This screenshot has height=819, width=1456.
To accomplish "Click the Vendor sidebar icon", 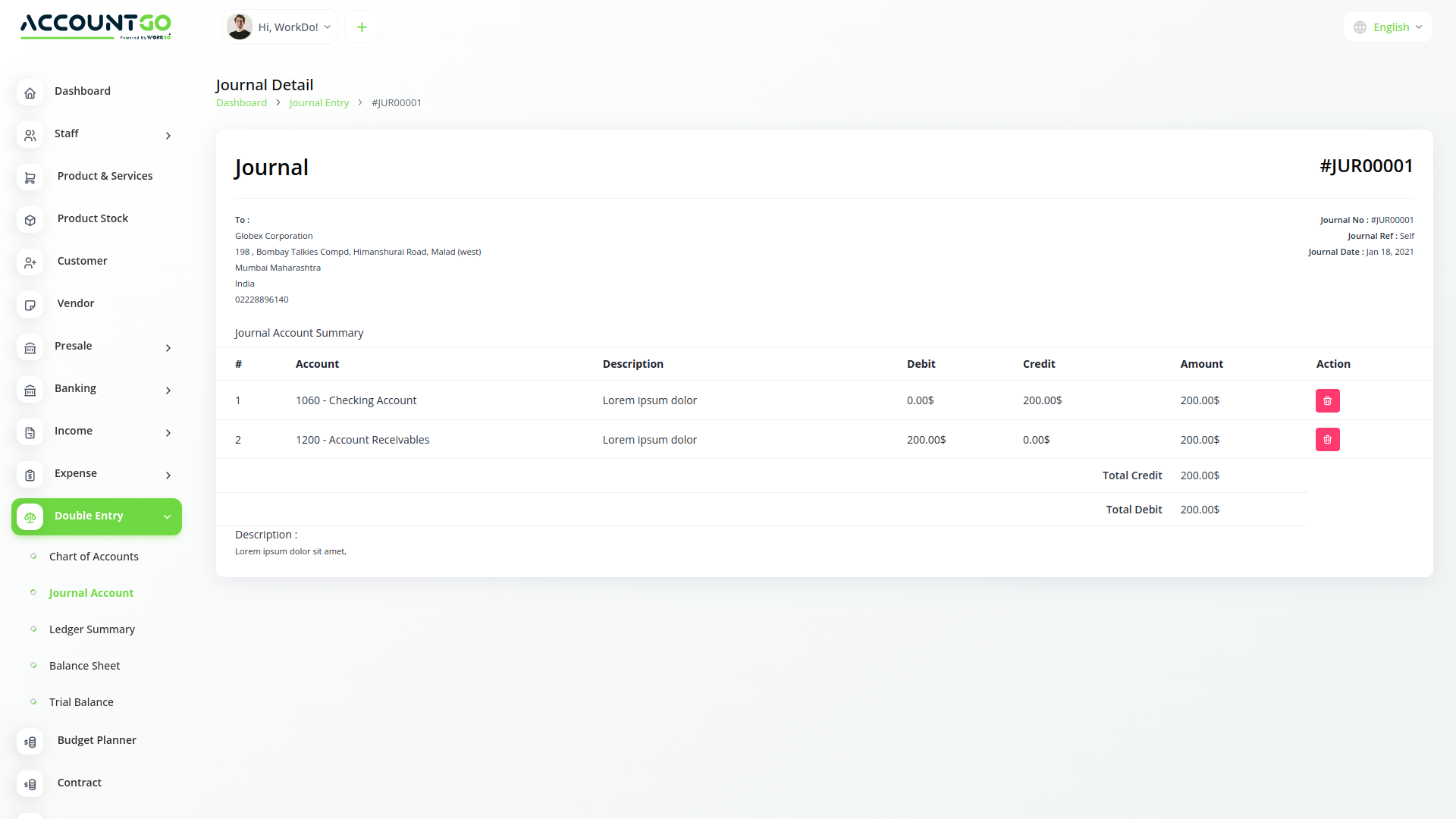I will [30, 305].
